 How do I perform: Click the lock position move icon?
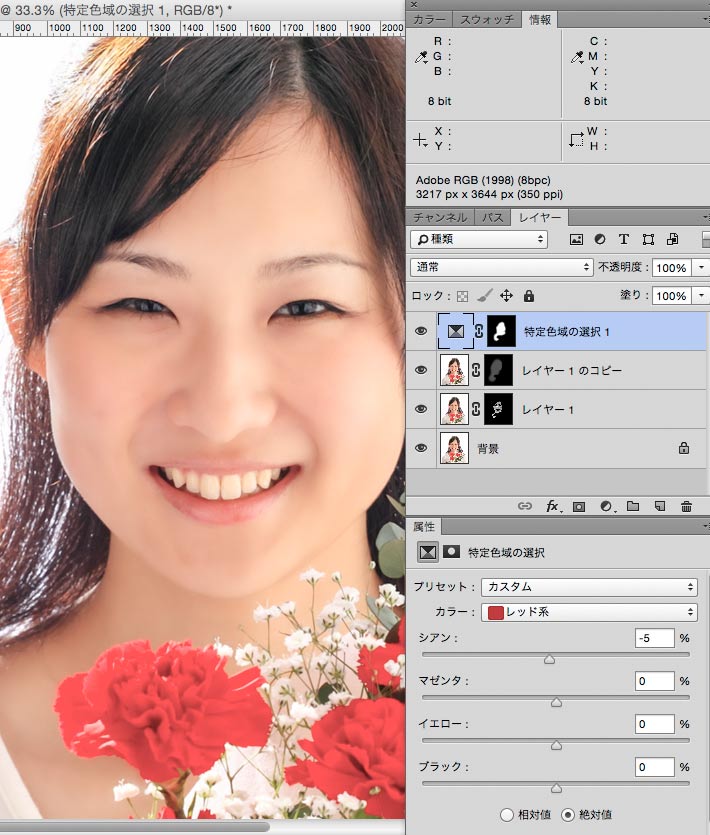tap(506, 296)
